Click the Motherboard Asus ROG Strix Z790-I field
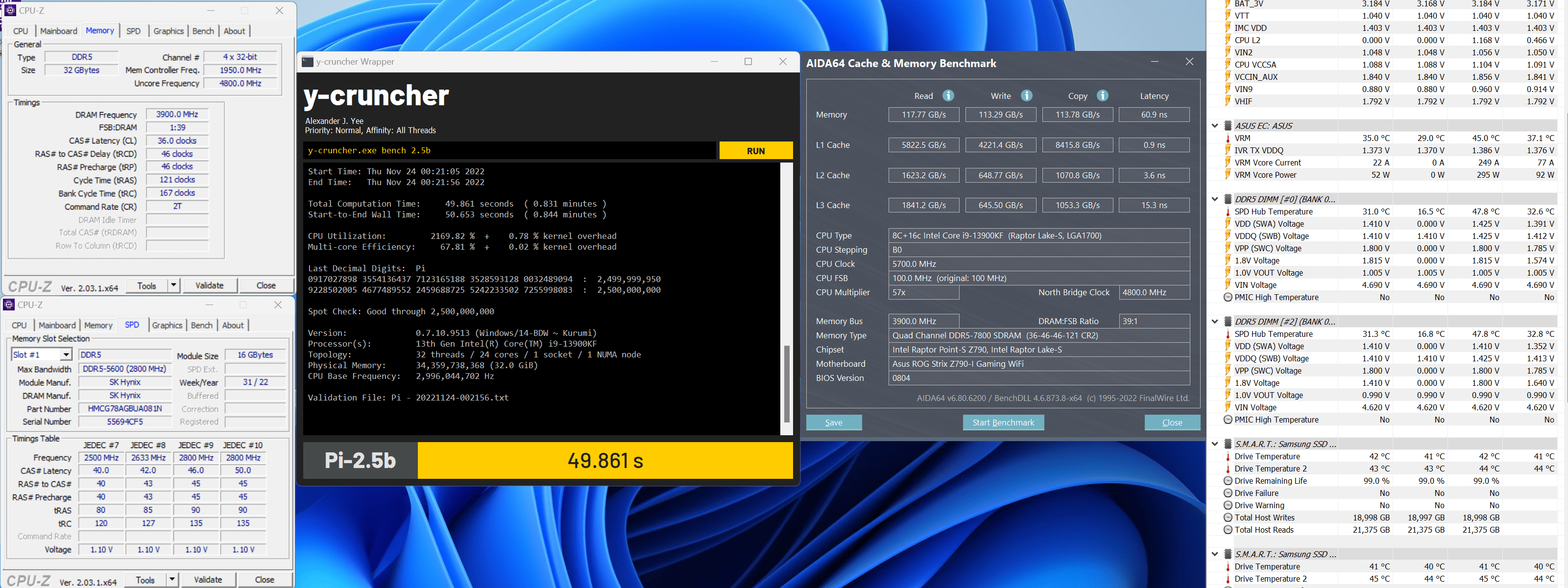The width and height of the screenshot is (1568, 588). (x=1039, y=364)
